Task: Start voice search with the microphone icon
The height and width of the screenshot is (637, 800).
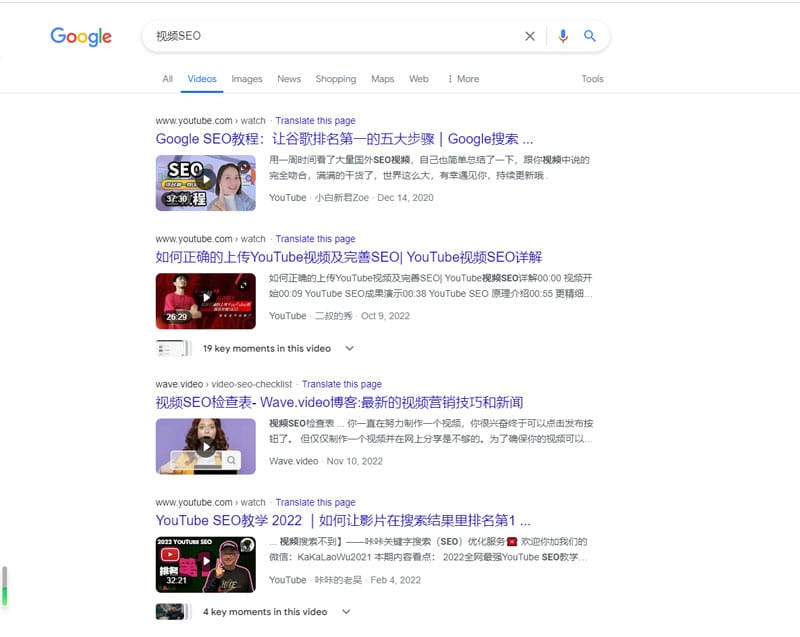Action: (x=563, y=36)
